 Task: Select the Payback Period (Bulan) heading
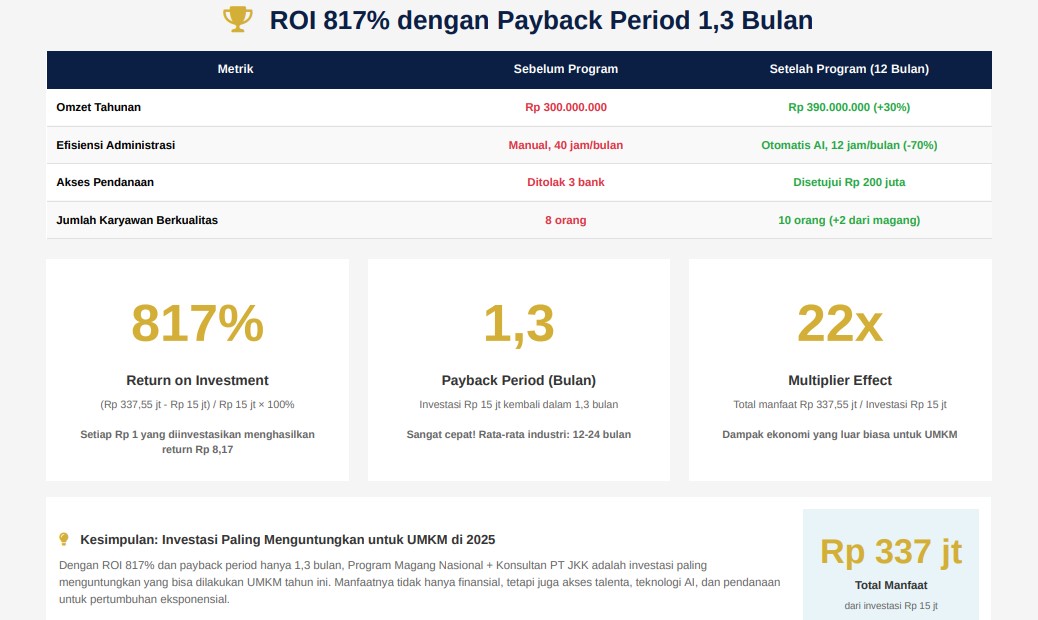(518, 380)
